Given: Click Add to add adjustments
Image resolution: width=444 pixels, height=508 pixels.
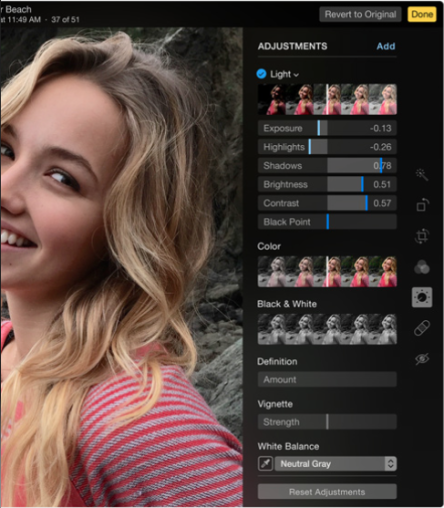Looking at the screenshot, I should pyautogui.click(x=386, y=46).
